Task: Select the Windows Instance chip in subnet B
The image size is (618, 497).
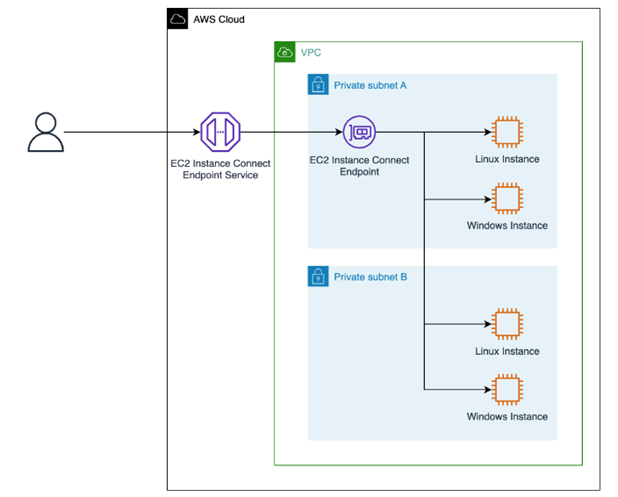Action: [x=507, y=389]
